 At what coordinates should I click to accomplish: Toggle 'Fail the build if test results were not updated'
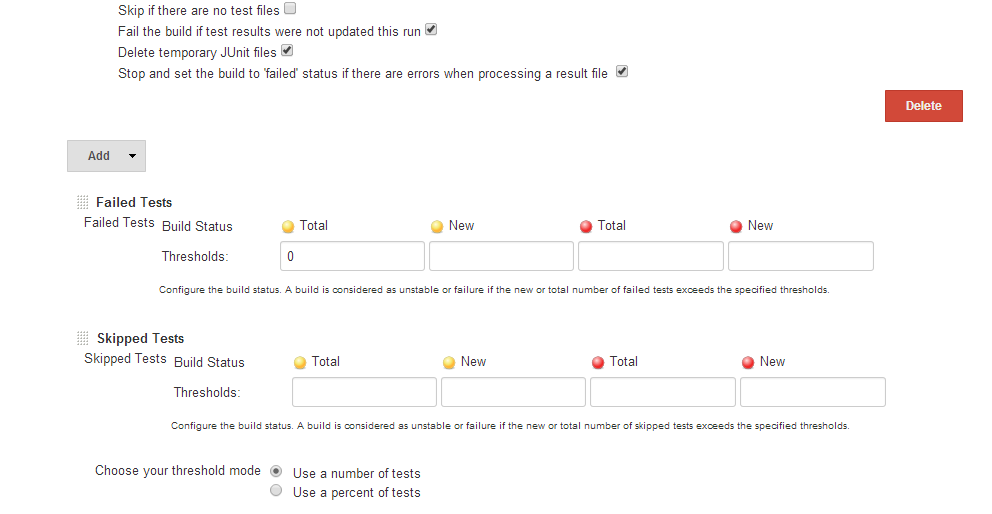431,30
